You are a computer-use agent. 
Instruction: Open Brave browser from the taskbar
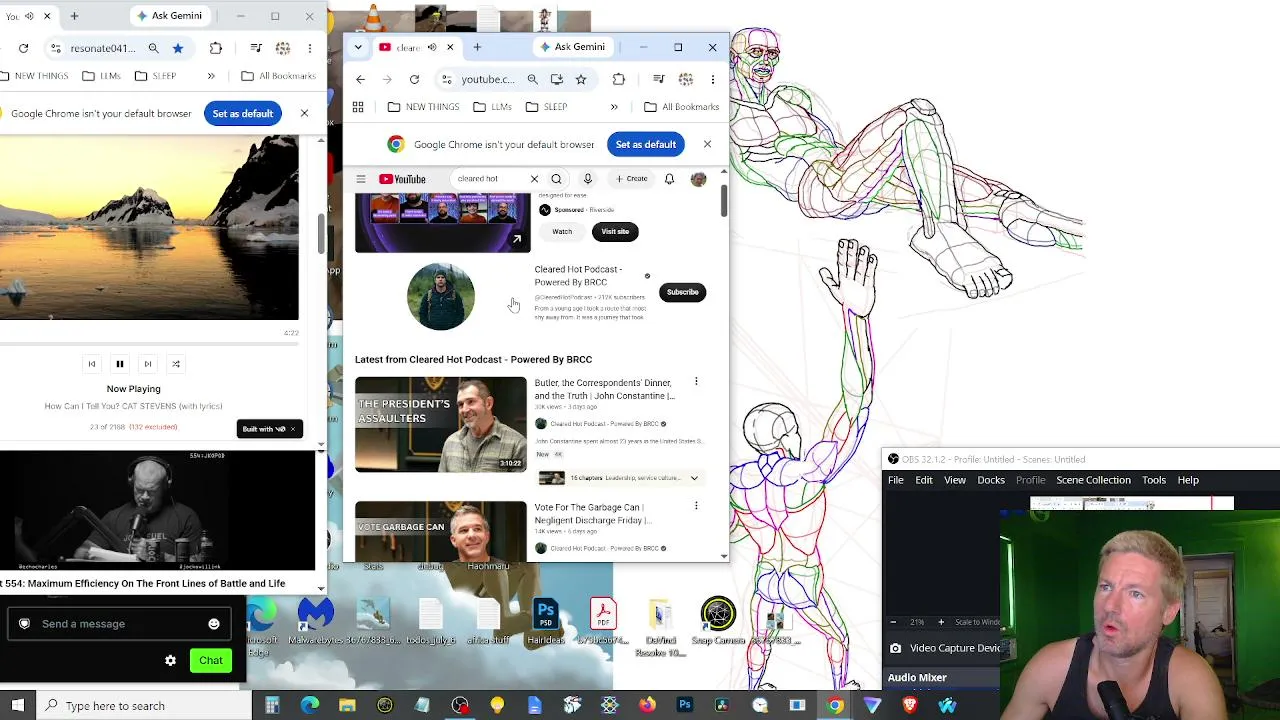(910, 706)
